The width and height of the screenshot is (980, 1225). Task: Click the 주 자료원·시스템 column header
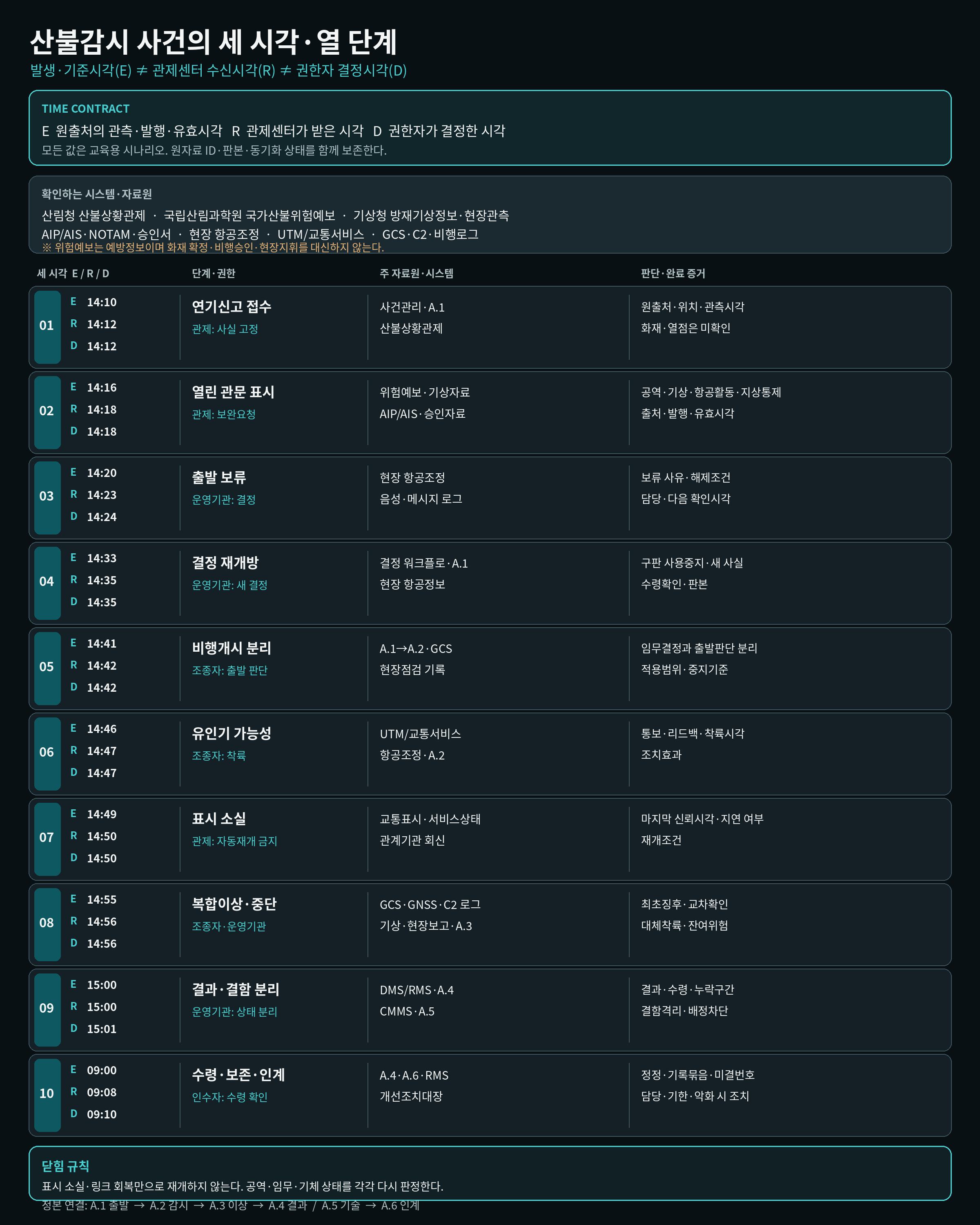[416, 273]
